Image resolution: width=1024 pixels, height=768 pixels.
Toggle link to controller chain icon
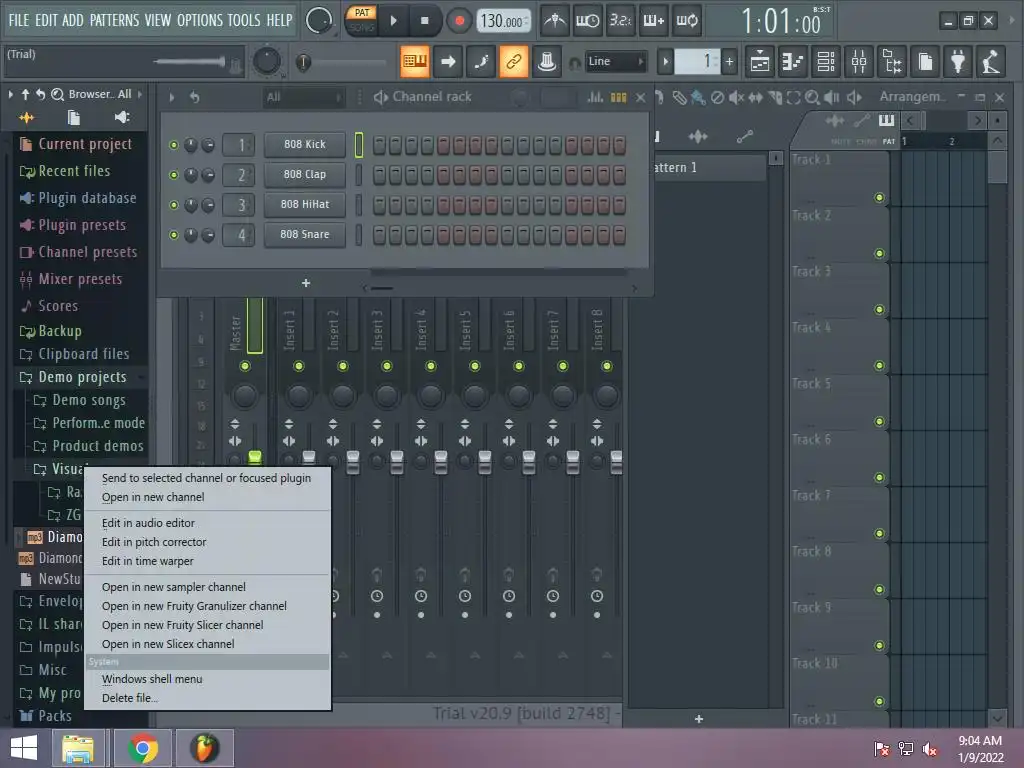514,61
